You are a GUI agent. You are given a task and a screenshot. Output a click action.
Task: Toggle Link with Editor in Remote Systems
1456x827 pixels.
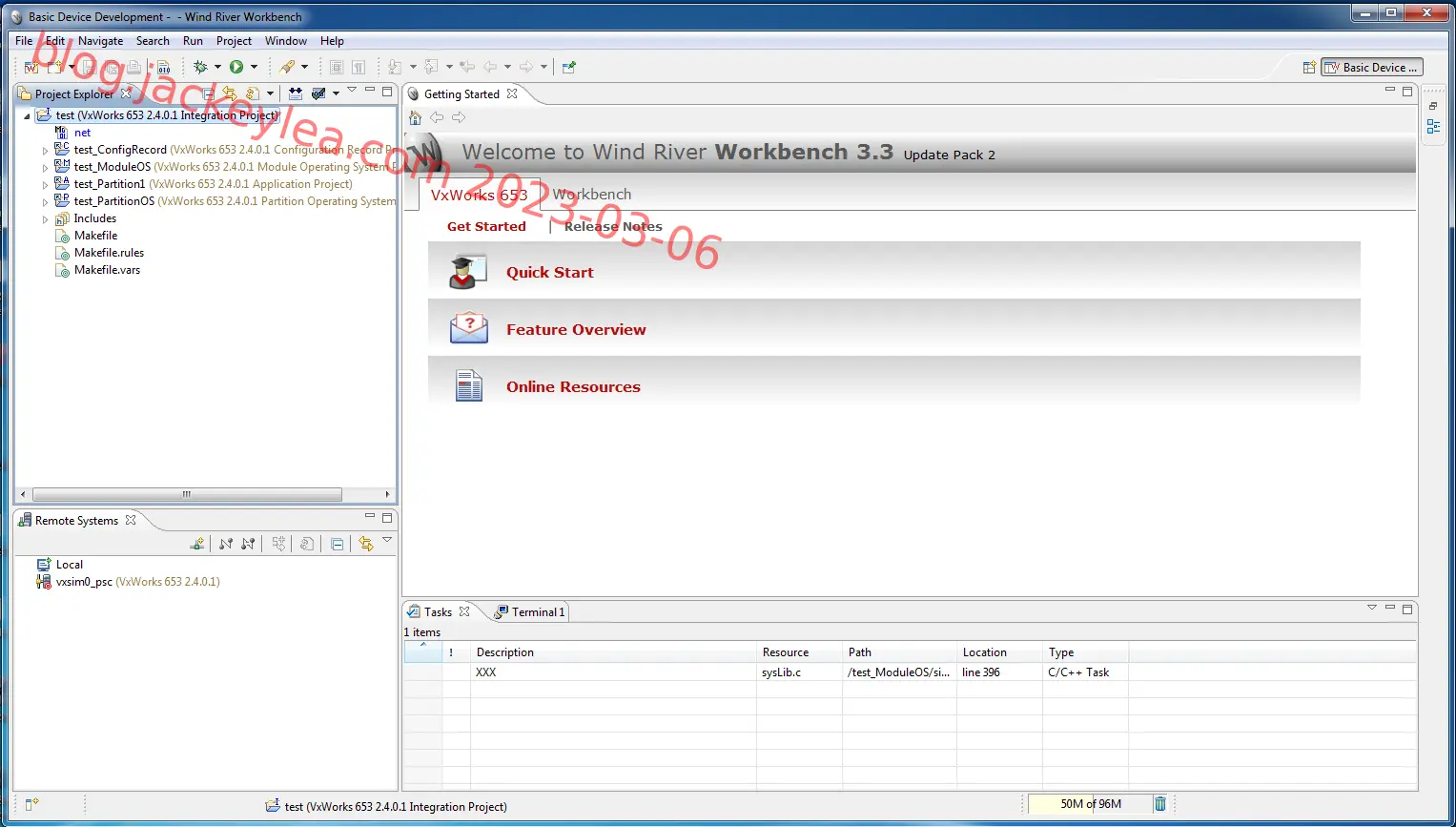point(366,544)
